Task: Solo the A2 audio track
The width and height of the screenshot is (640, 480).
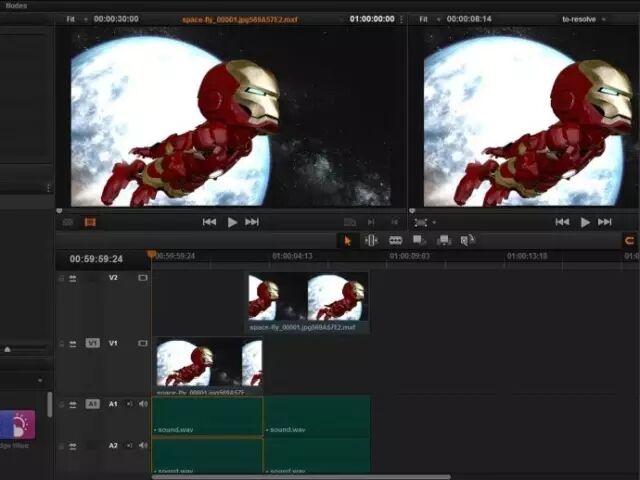Action: click(x=129, y=445)
